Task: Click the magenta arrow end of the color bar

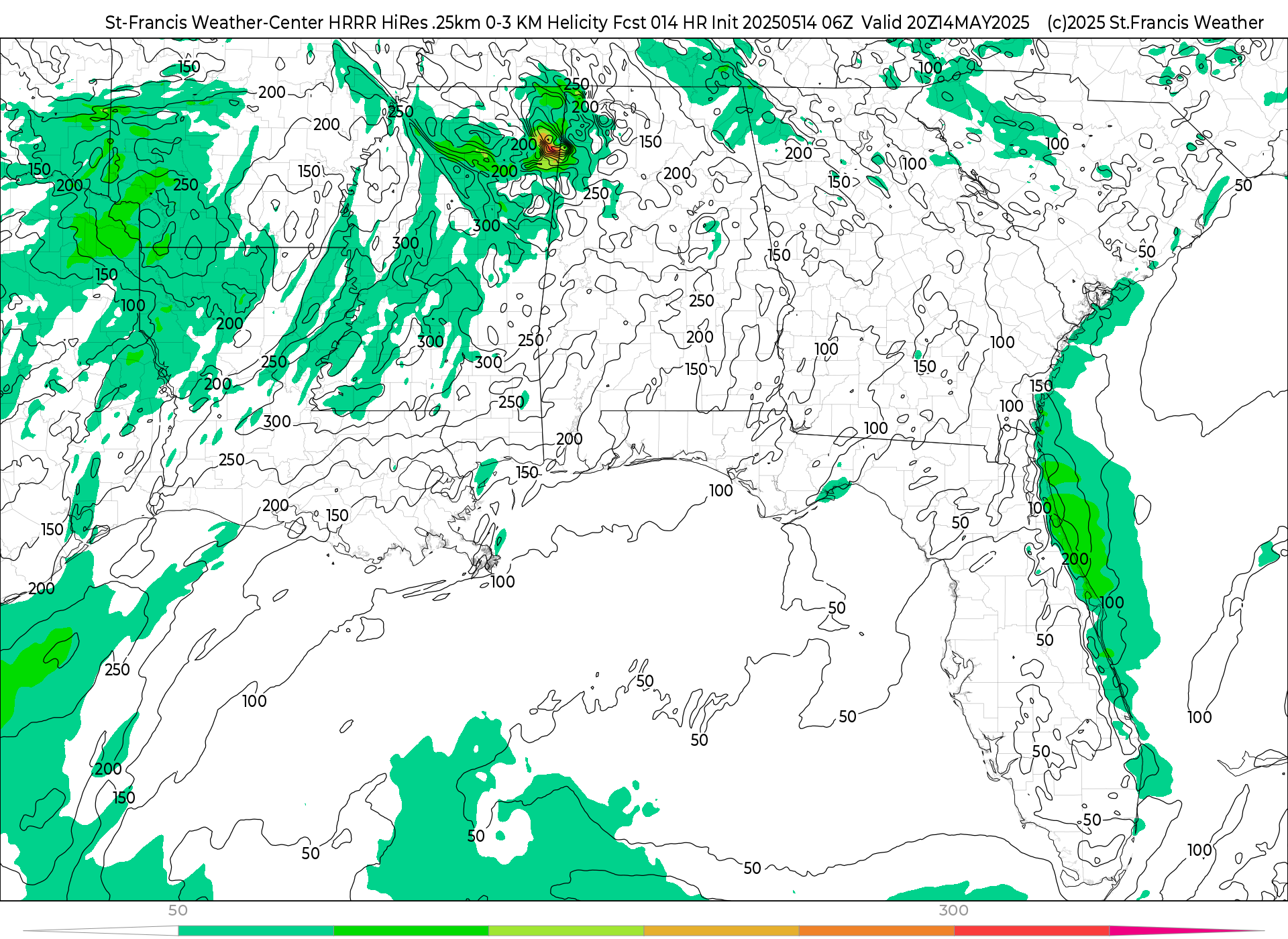Action: [1186, 931]
